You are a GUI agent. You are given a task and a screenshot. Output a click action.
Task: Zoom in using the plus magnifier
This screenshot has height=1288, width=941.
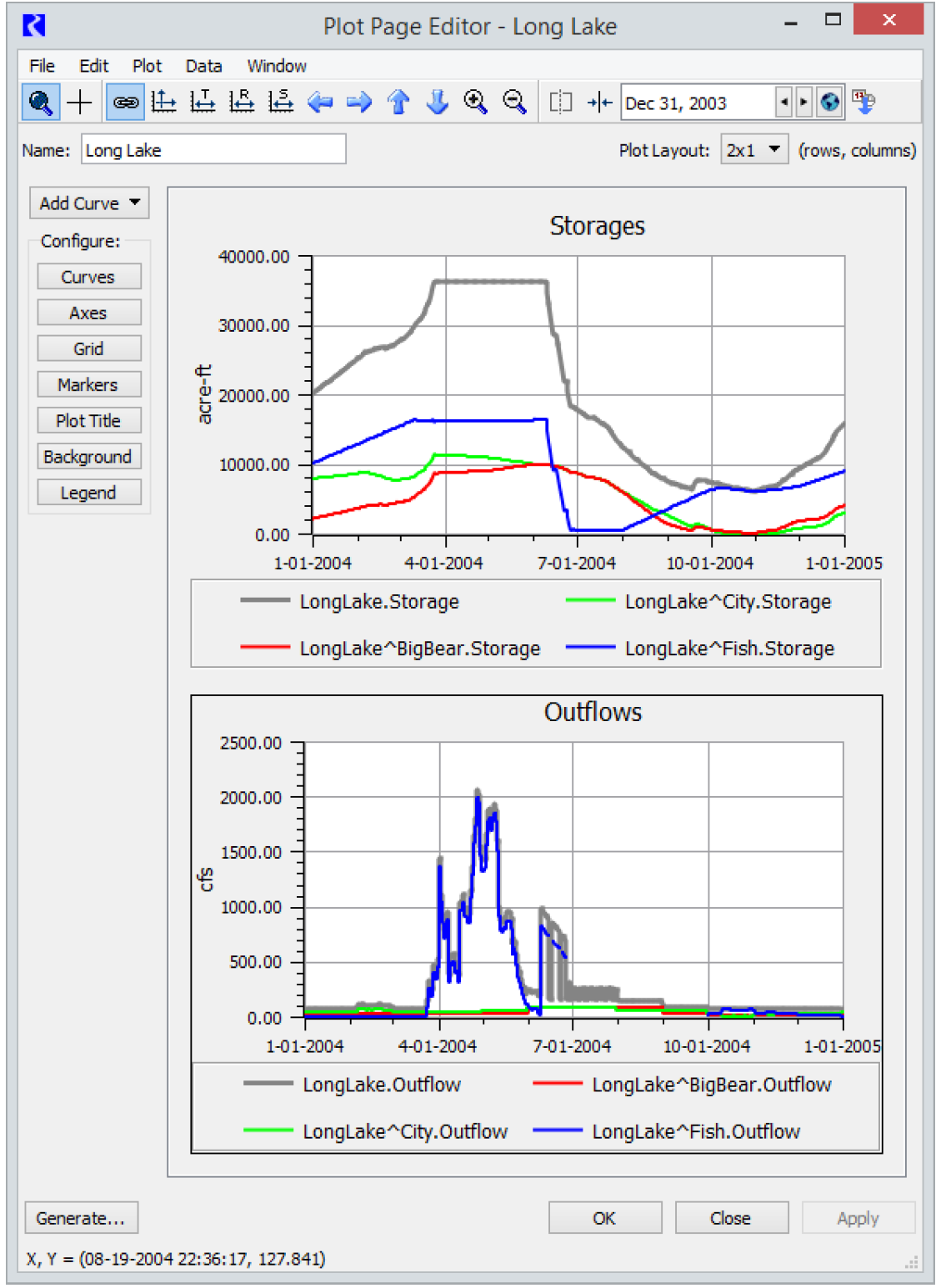click(x=476, y=103)
